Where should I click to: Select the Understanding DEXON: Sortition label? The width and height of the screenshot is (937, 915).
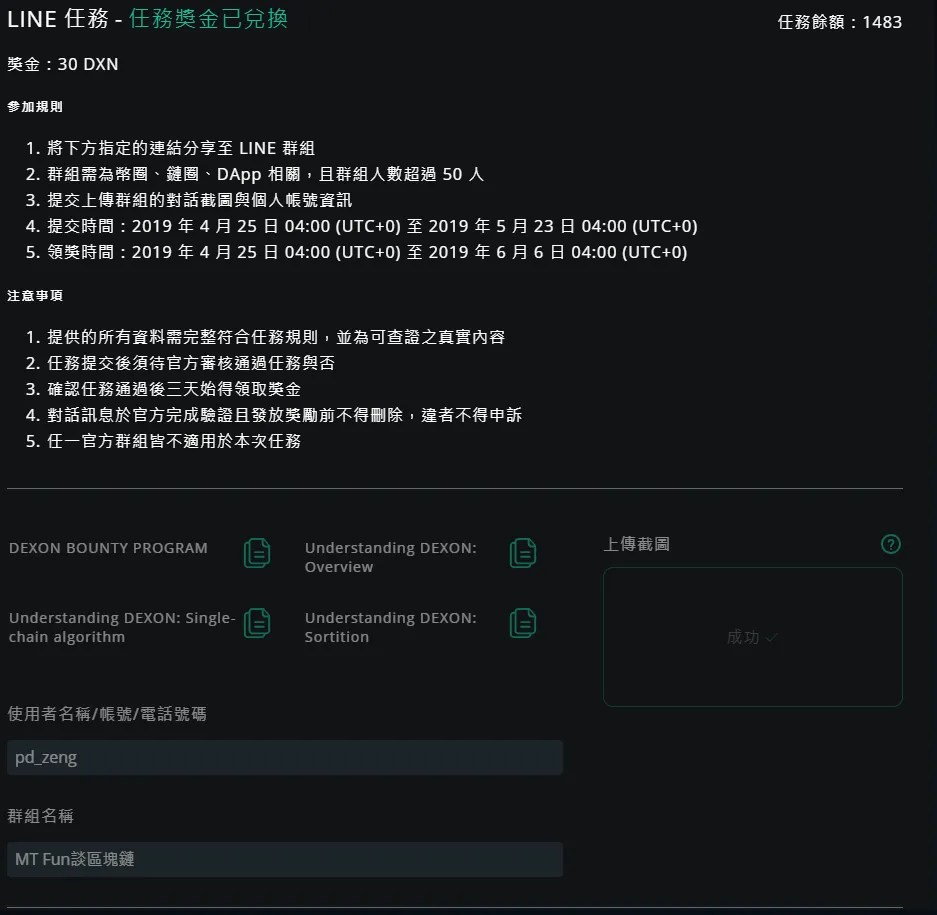(391, 627)
